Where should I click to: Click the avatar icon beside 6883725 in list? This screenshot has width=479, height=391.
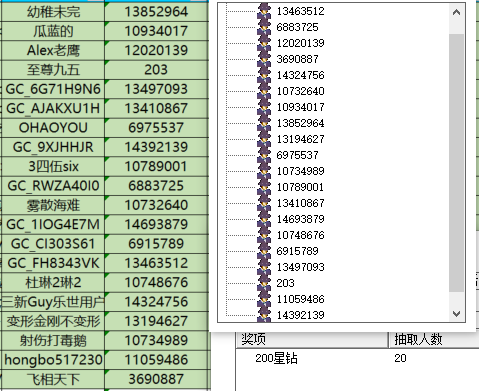[x=264, y=27]
